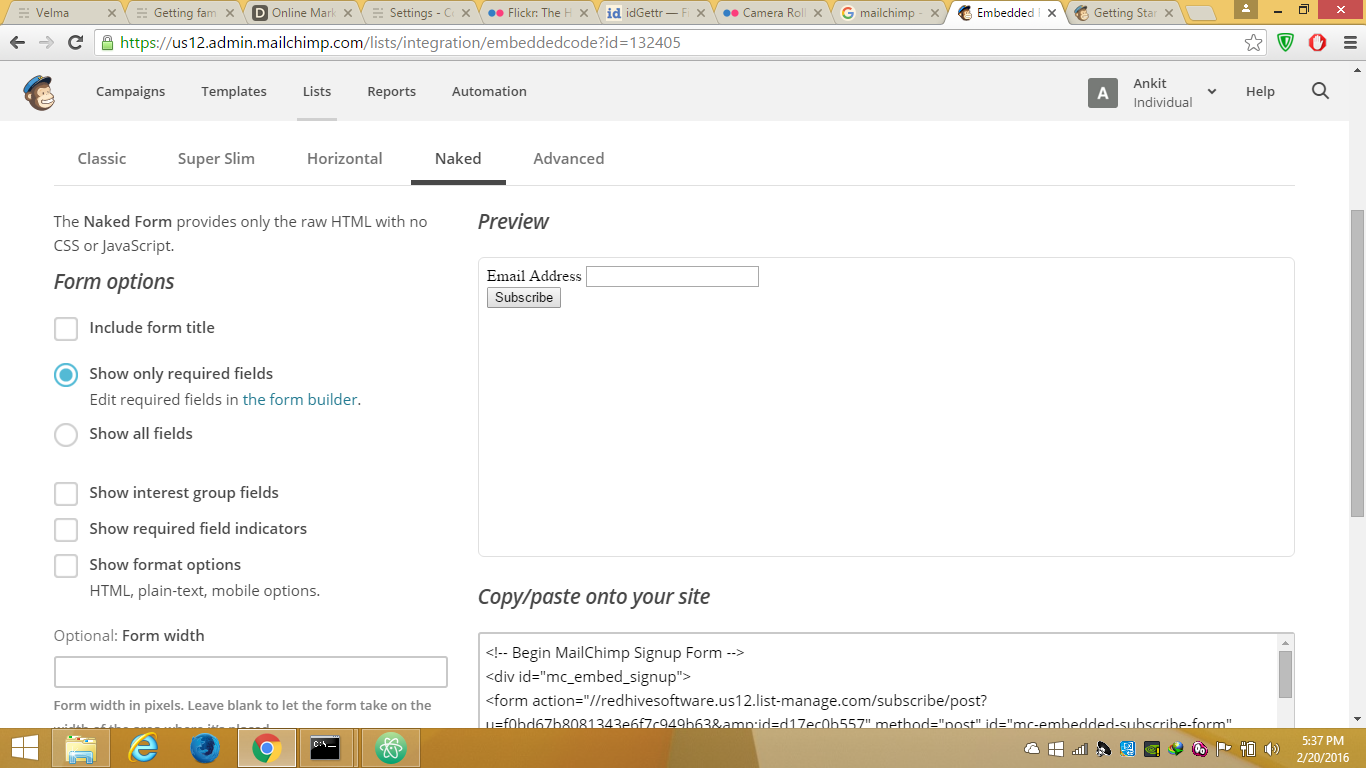1366x768 pixels.
Task: Expand the Ankit Individual account dropdown
Action: (1212, 92)
